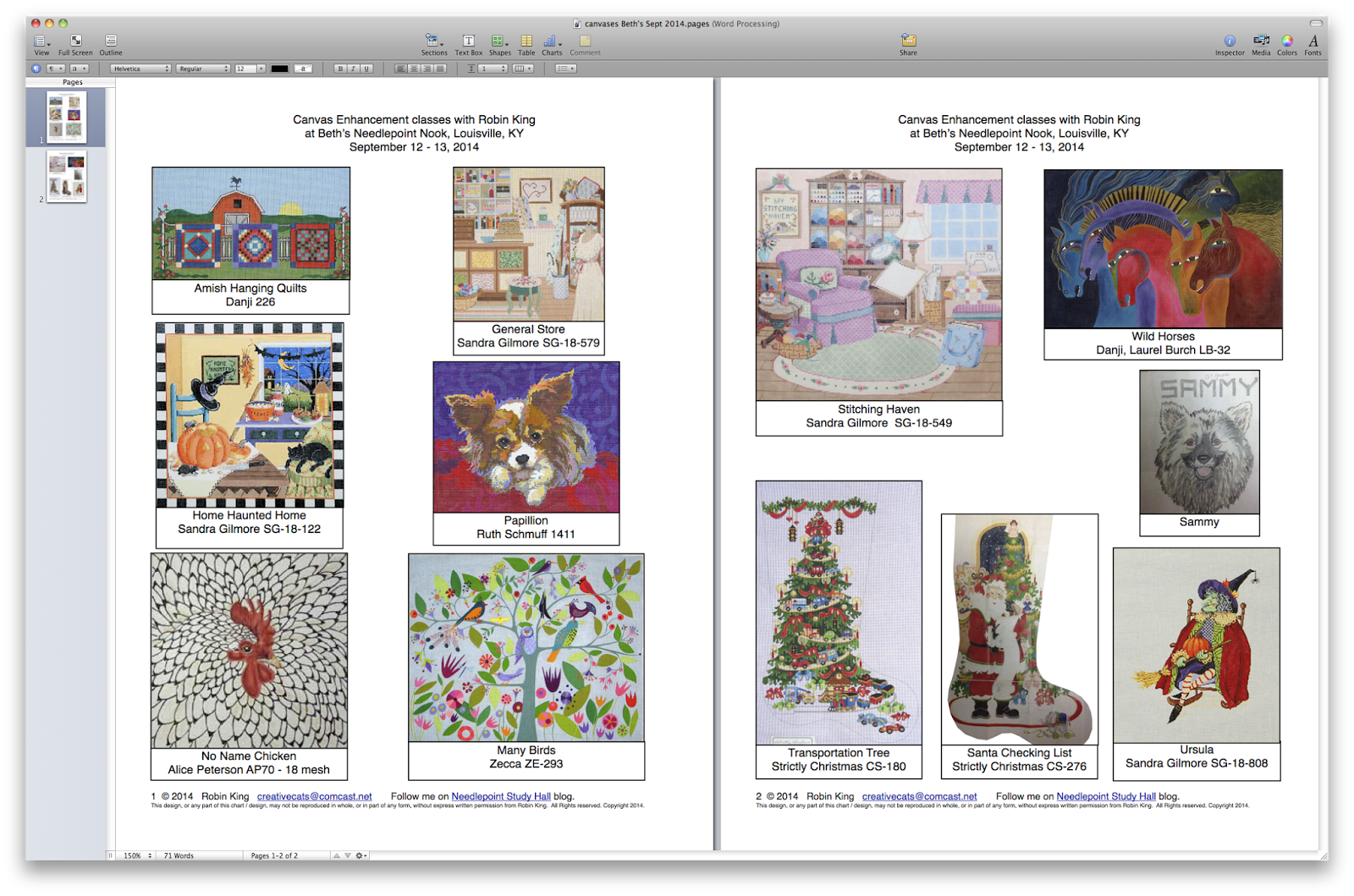The width and height of the screenshot is (1354, 896).
Task: Open the Fonts panel
Action: click(x=1313, y=45)
